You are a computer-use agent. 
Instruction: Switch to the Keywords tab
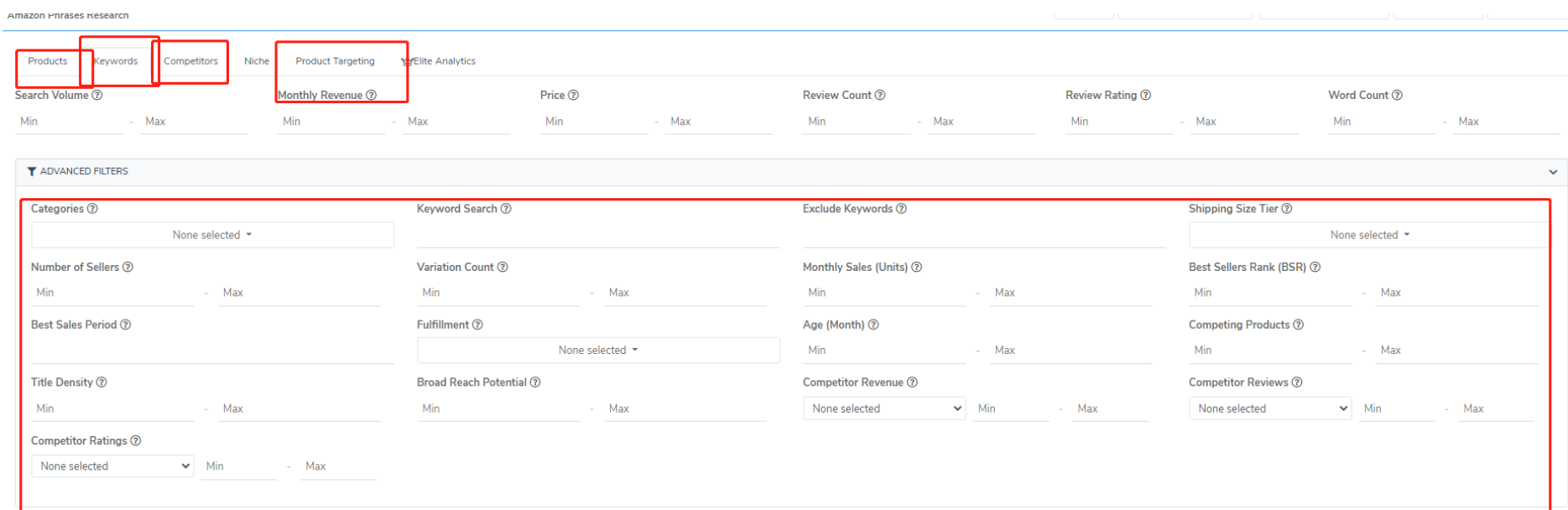point(116,61)
